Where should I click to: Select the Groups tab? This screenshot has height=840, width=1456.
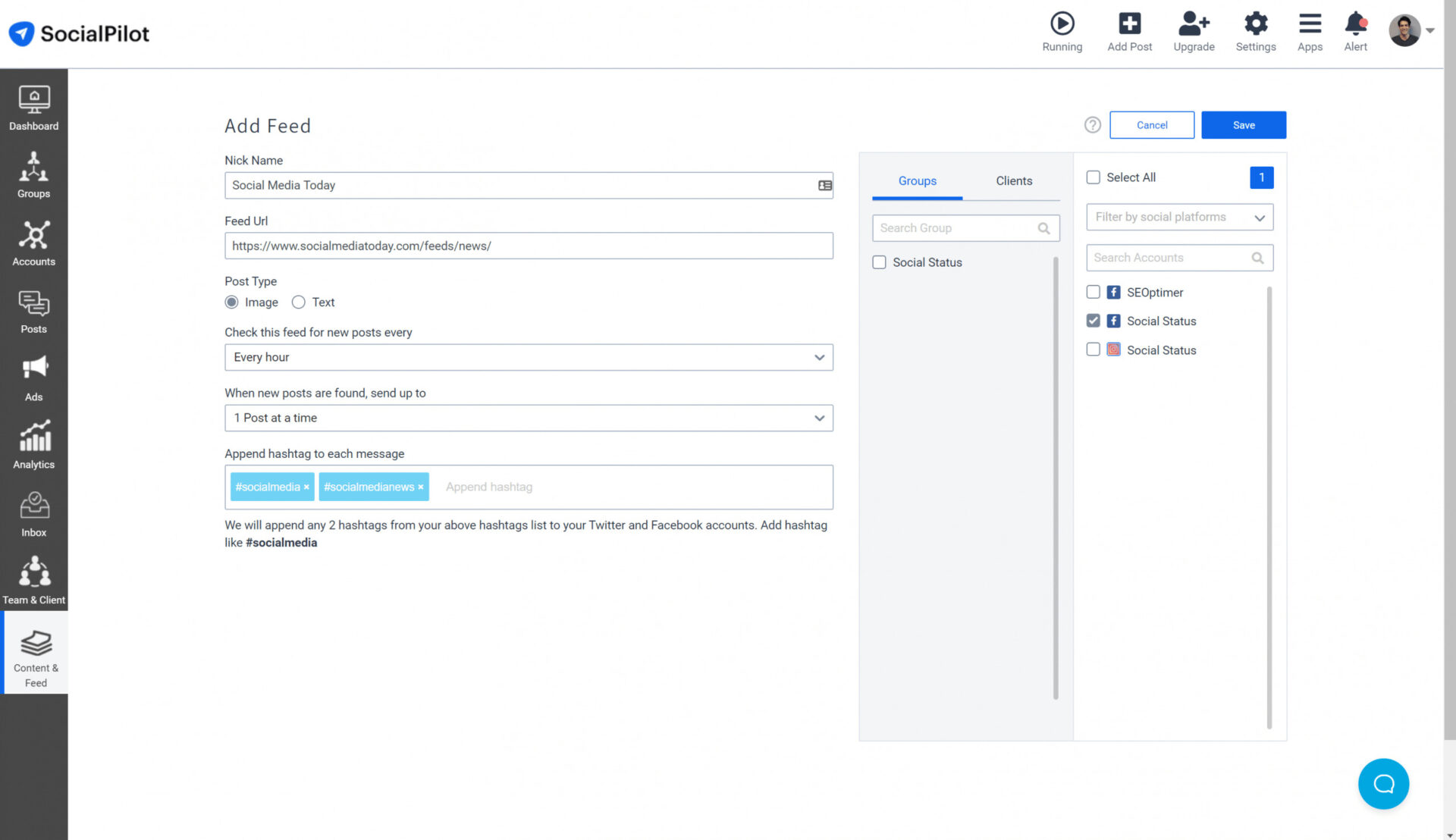point(916,181)
